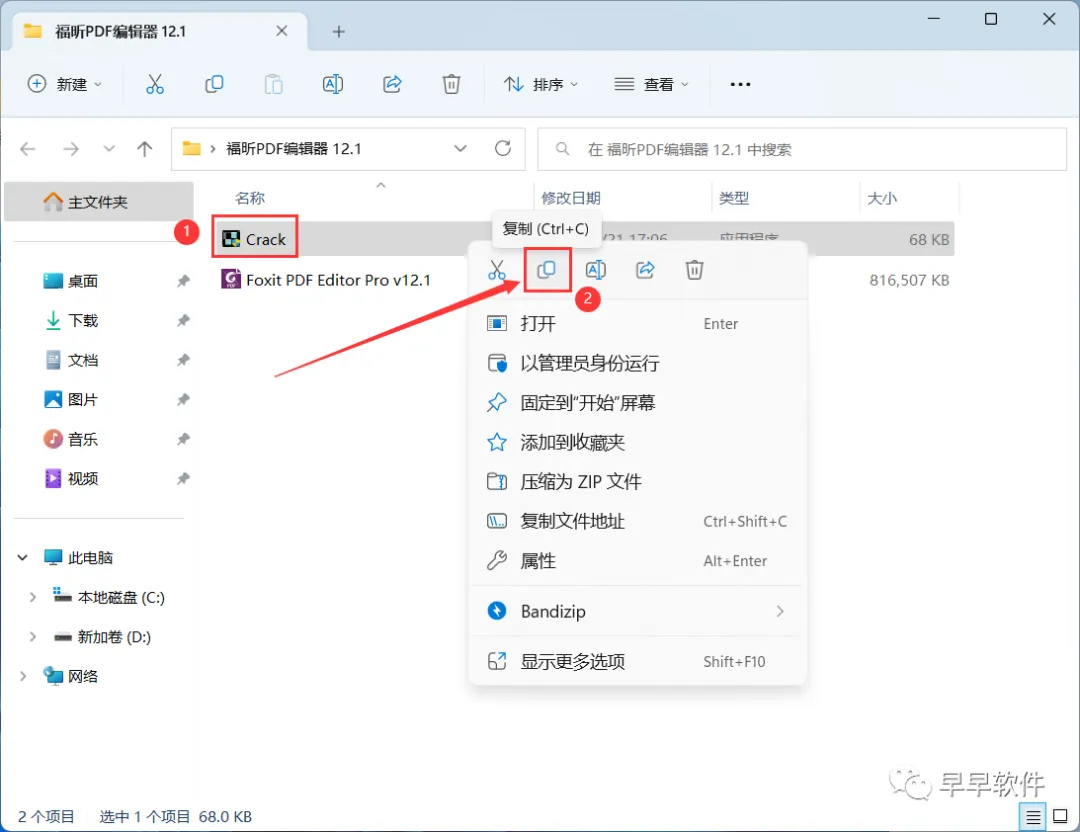This screenshot has height=832, width=1080.
Task: Click the Paste icon in the toolbar
Action: coord(273,84)
